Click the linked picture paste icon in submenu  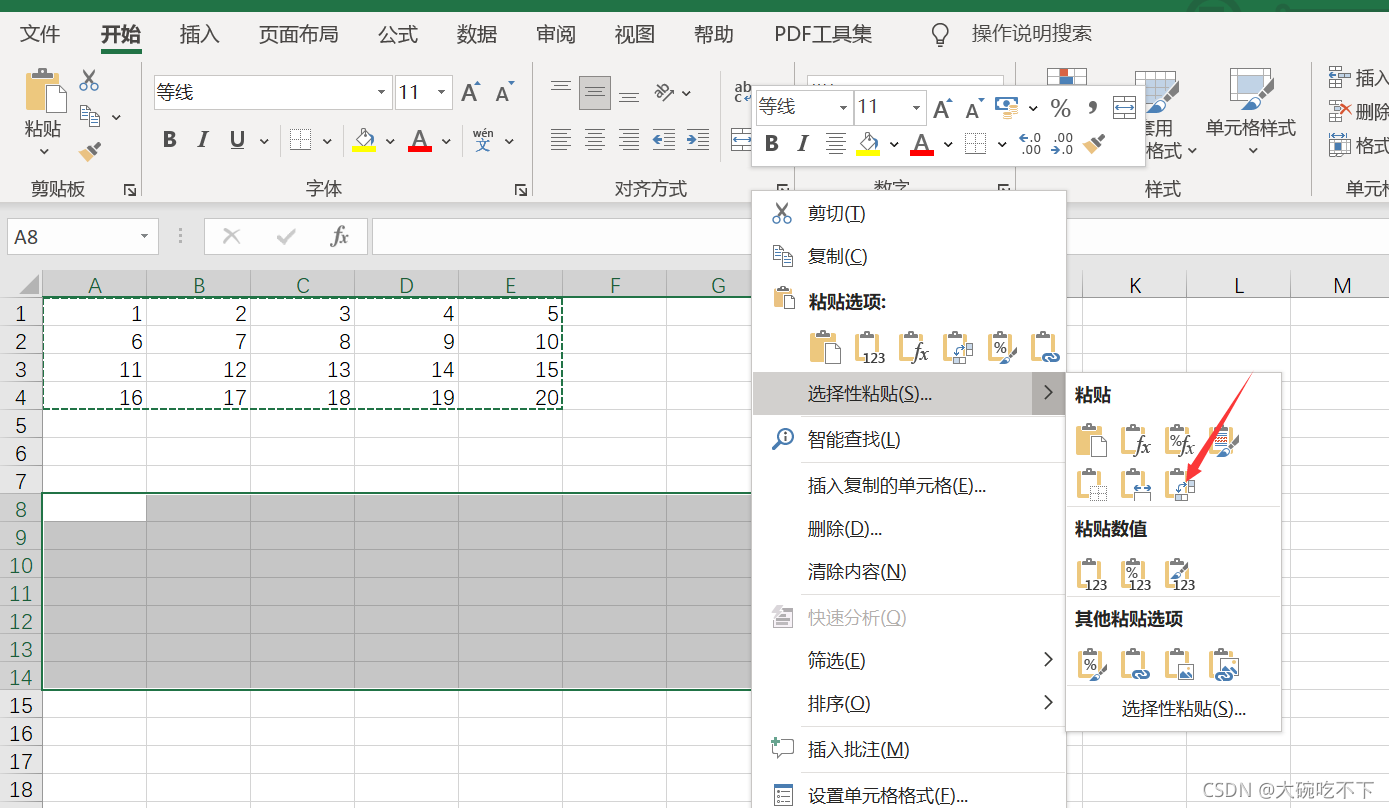(1224, 664)
